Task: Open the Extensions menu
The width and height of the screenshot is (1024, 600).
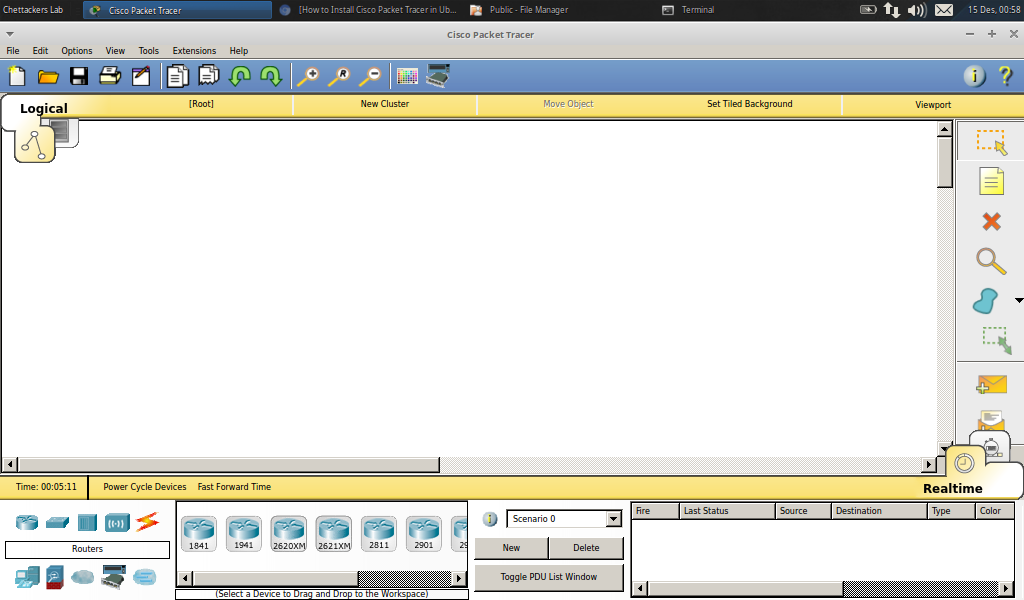Action: (x=194, y=51)
